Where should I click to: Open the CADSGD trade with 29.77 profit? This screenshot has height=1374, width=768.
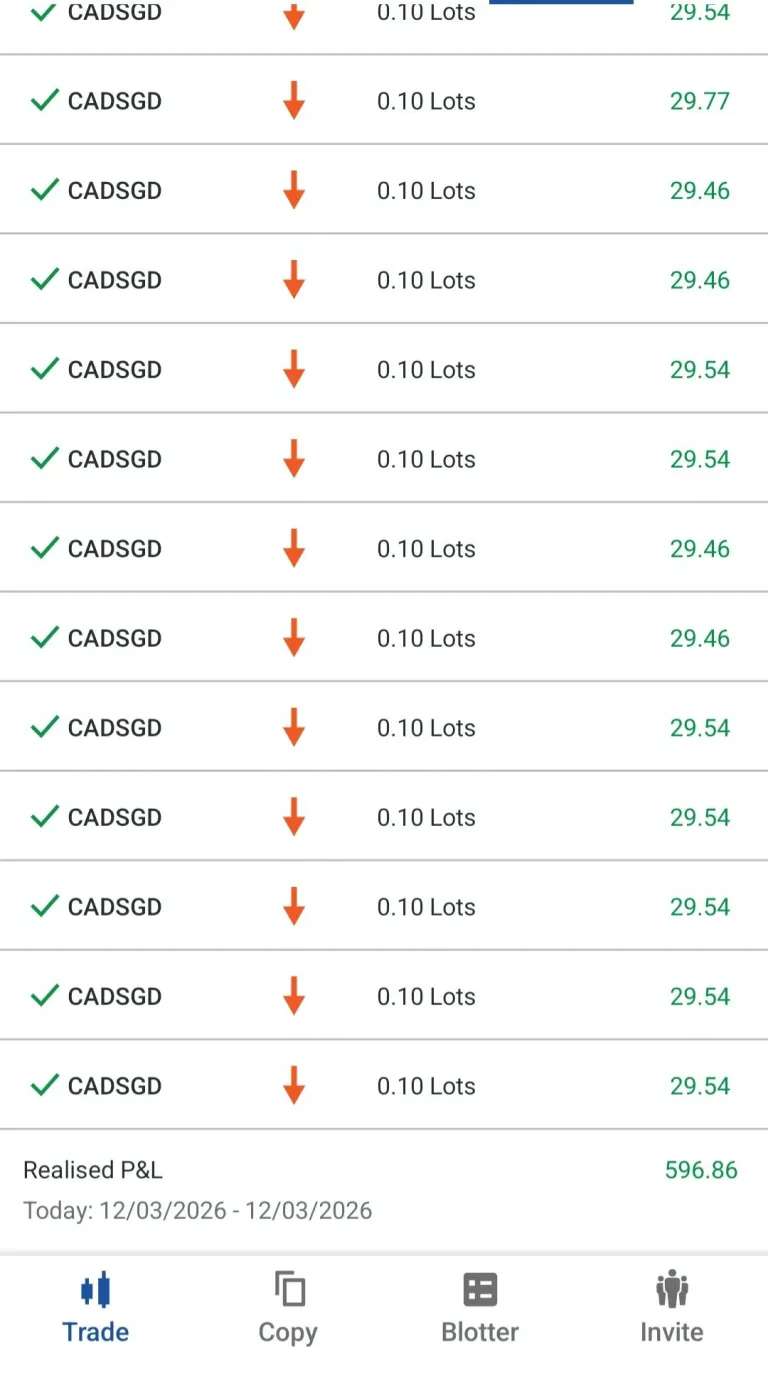[114, 101]
